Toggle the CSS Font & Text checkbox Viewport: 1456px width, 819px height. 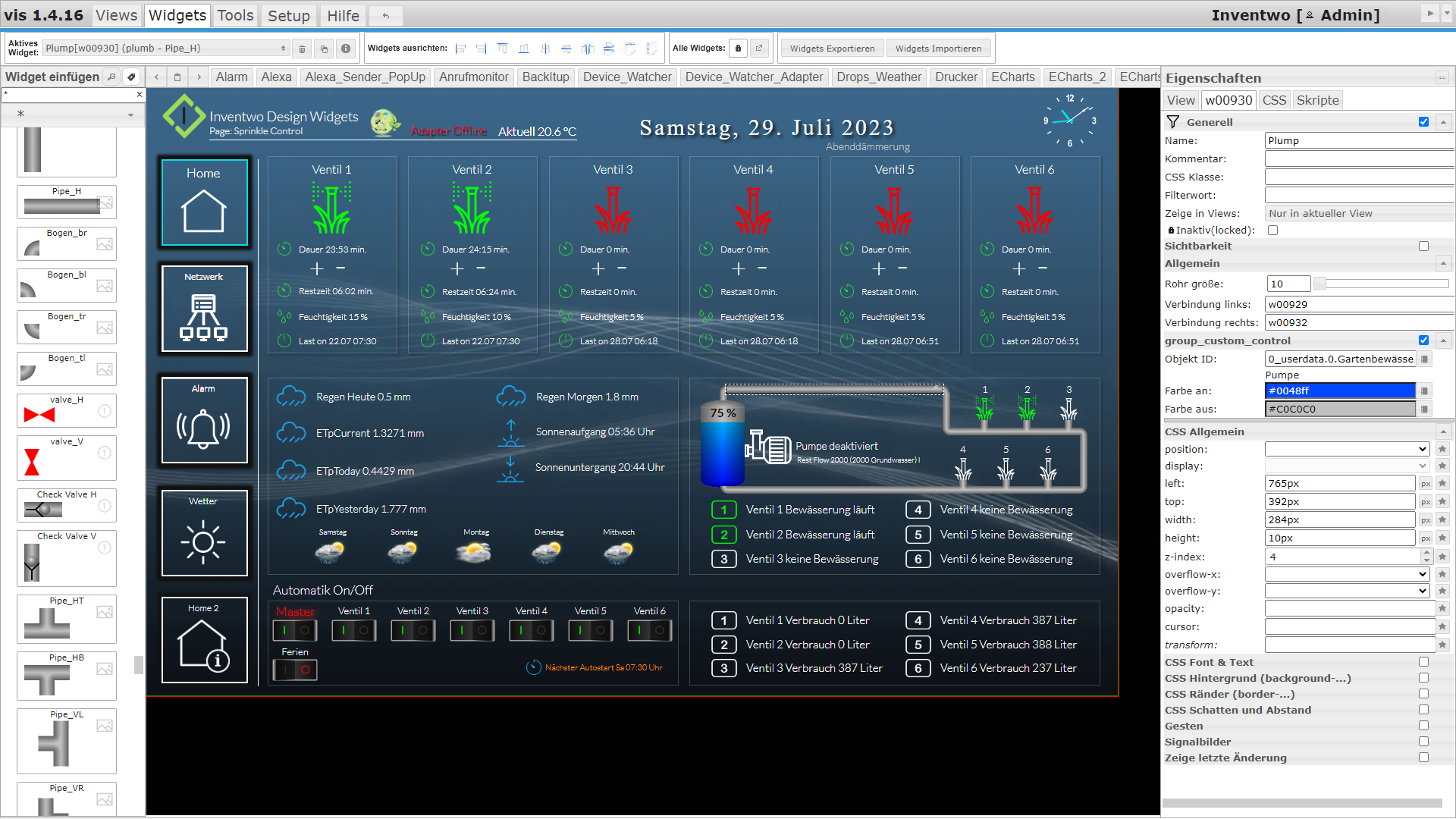[x=1423, y=662]
